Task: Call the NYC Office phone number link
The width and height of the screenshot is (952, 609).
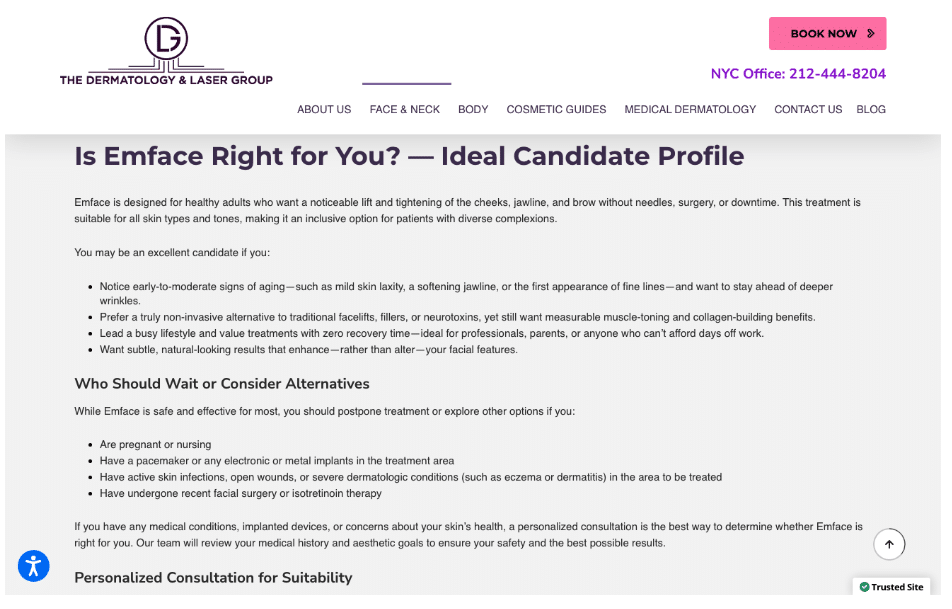Action: (x=798, y=74)
